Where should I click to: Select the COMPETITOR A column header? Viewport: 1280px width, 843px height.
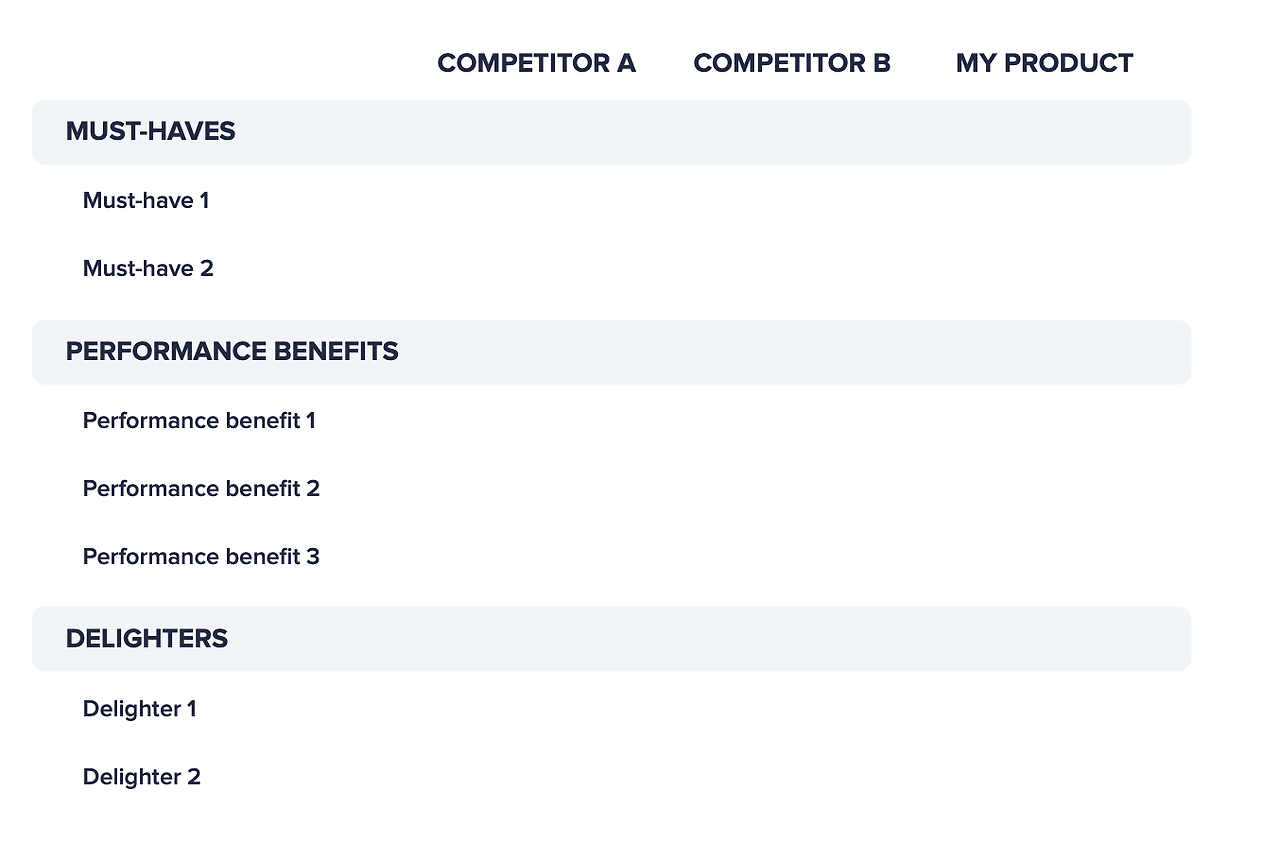(x=536, y=63)
